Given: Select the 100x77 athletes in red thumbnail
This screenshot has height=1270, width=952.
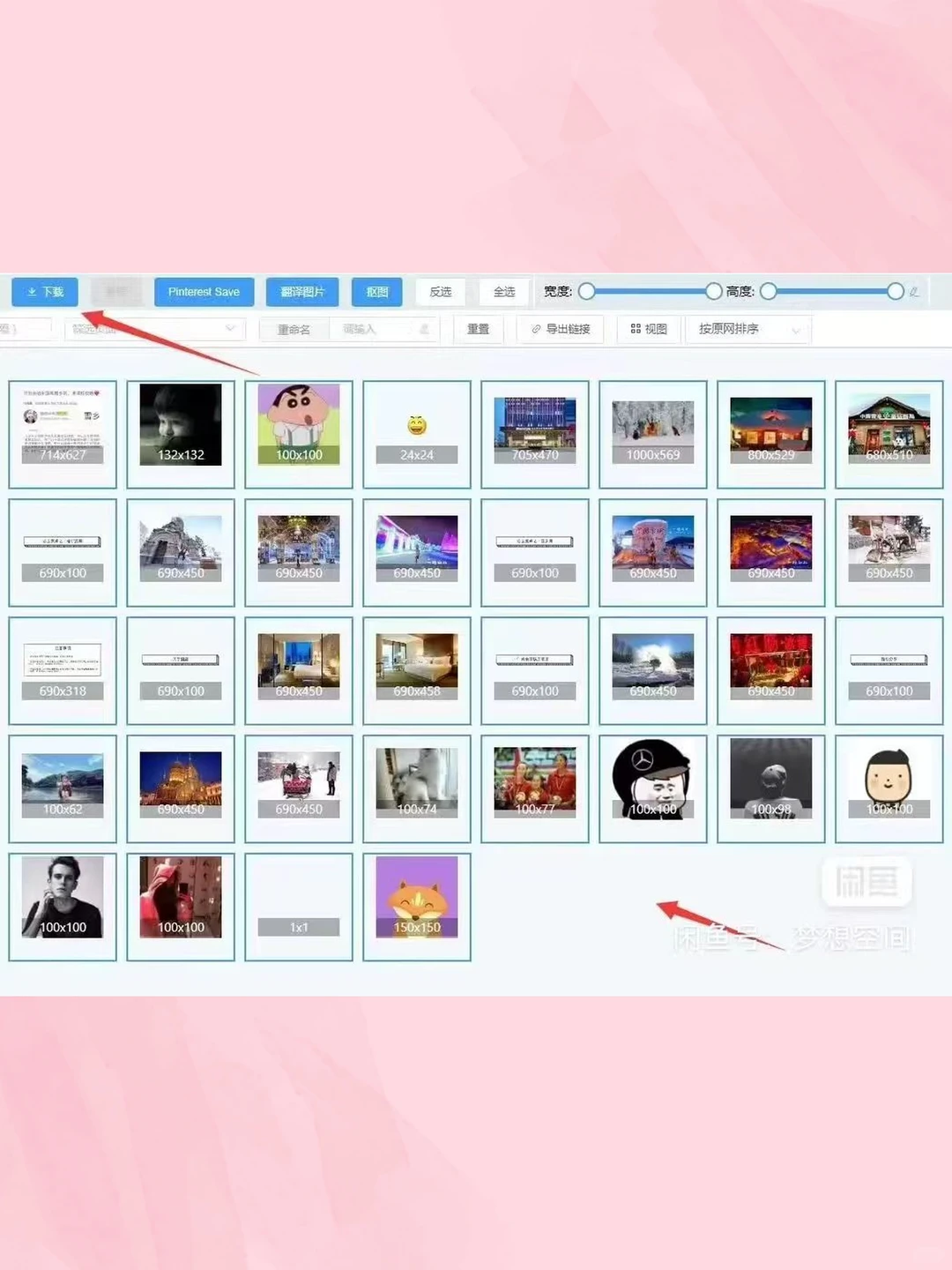Looking at the screenshot, I should coord(535,788).
